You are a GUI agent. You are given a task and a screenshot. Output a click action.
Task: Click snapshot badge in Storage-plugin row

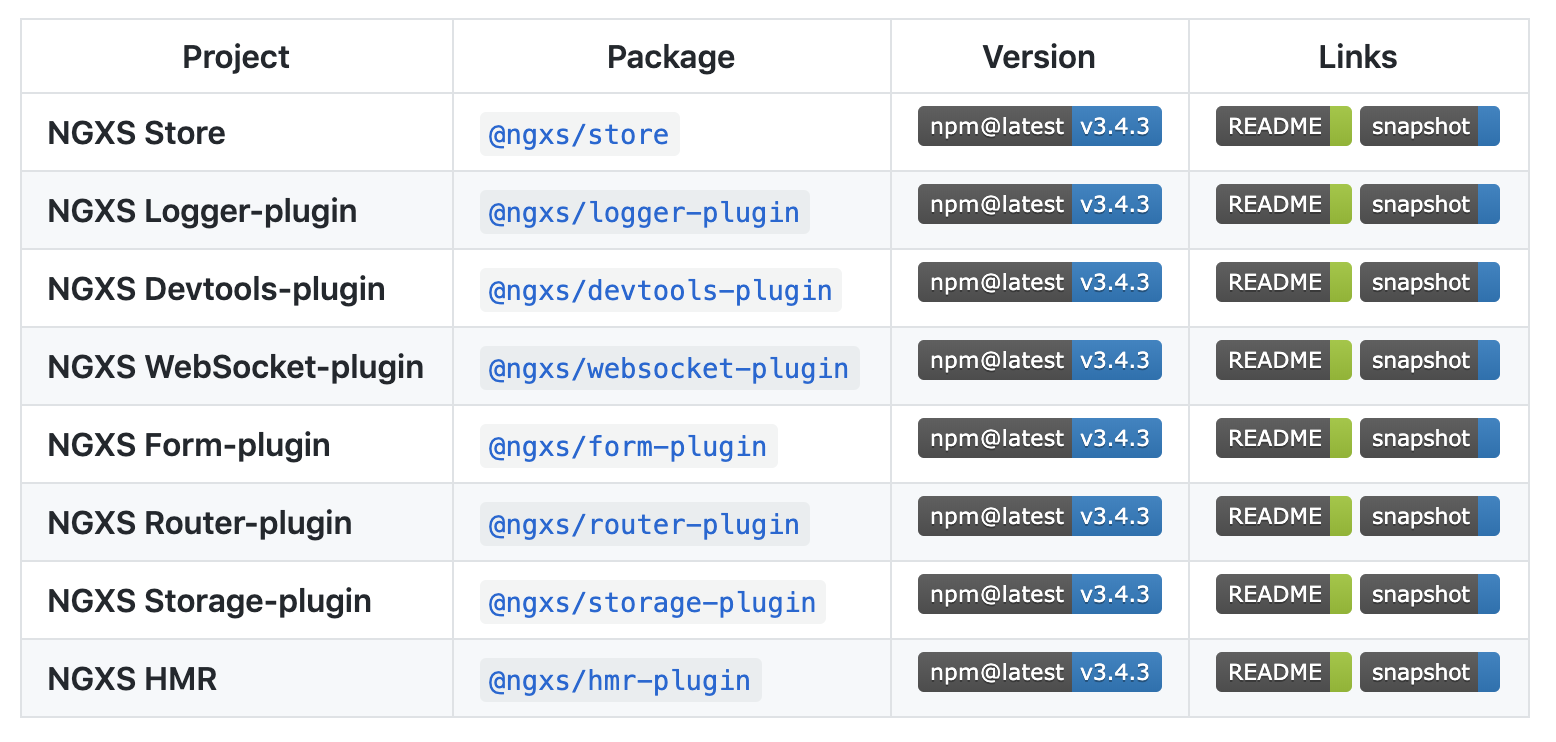[x=1429, y=595]
